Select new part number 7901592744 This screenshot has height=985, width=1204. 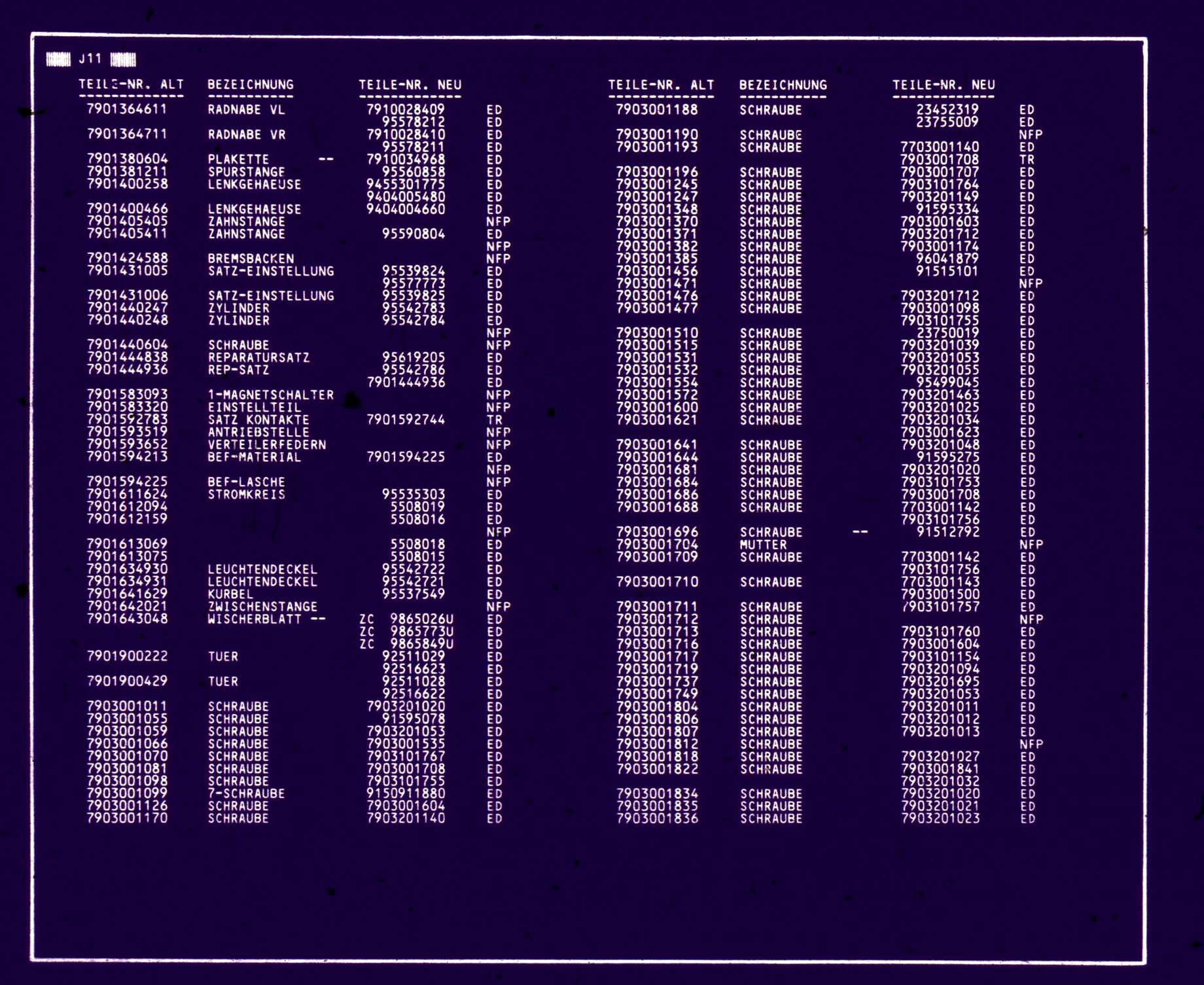(x=406, y=420)
